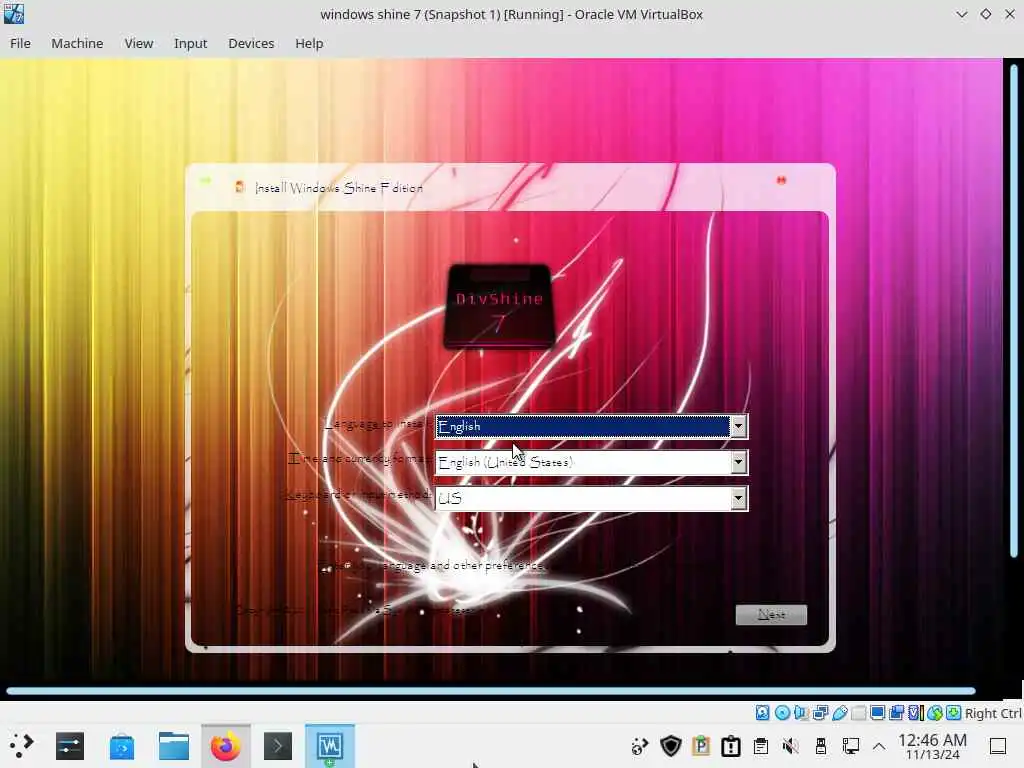Click the keyboard capture arrow icon
The width and height of the screenshot is (1024, 768).
(x=953, y=712)
